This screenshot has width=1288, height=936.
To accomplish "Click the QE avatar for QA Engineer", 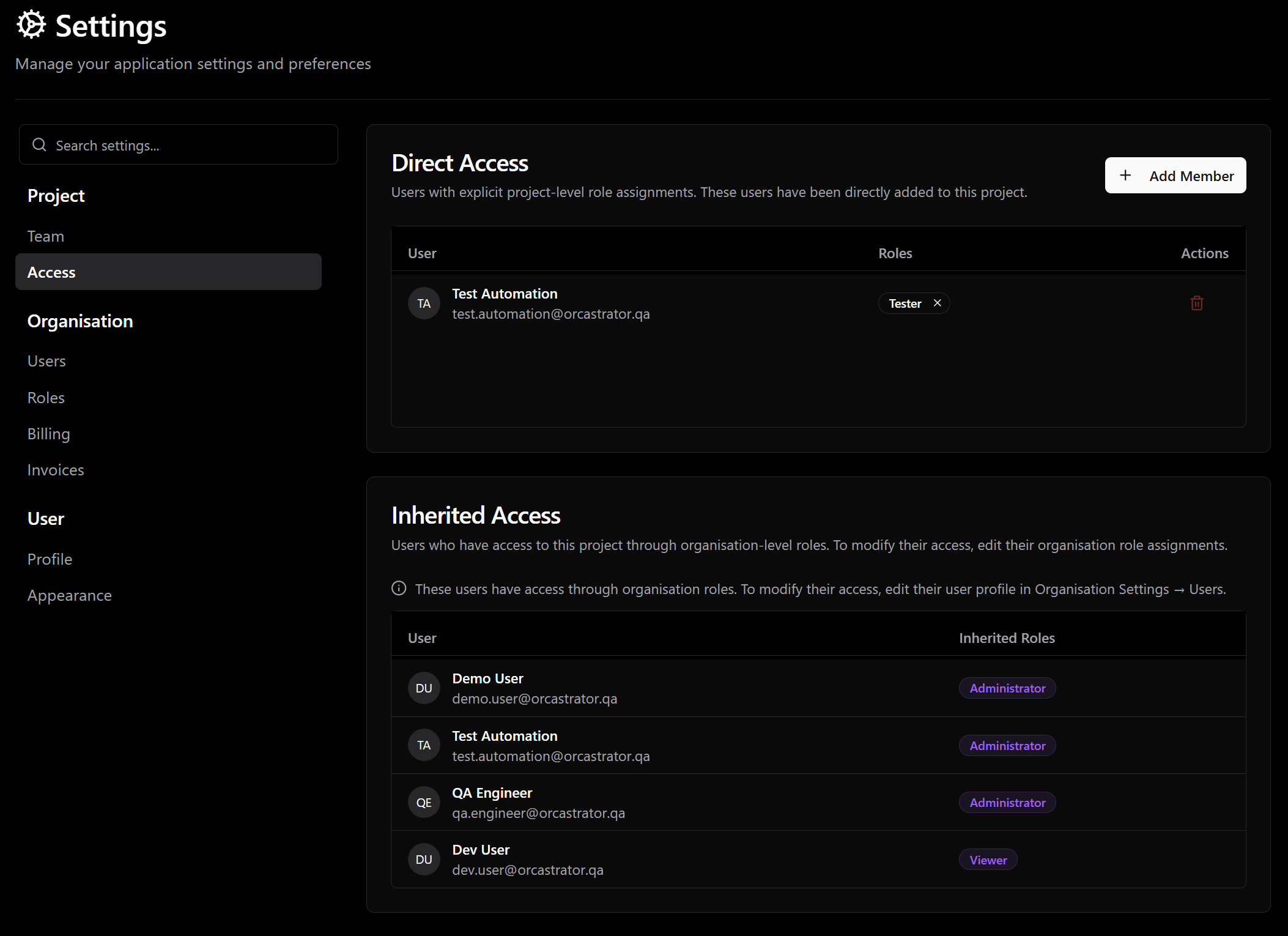I will point(424,803).
